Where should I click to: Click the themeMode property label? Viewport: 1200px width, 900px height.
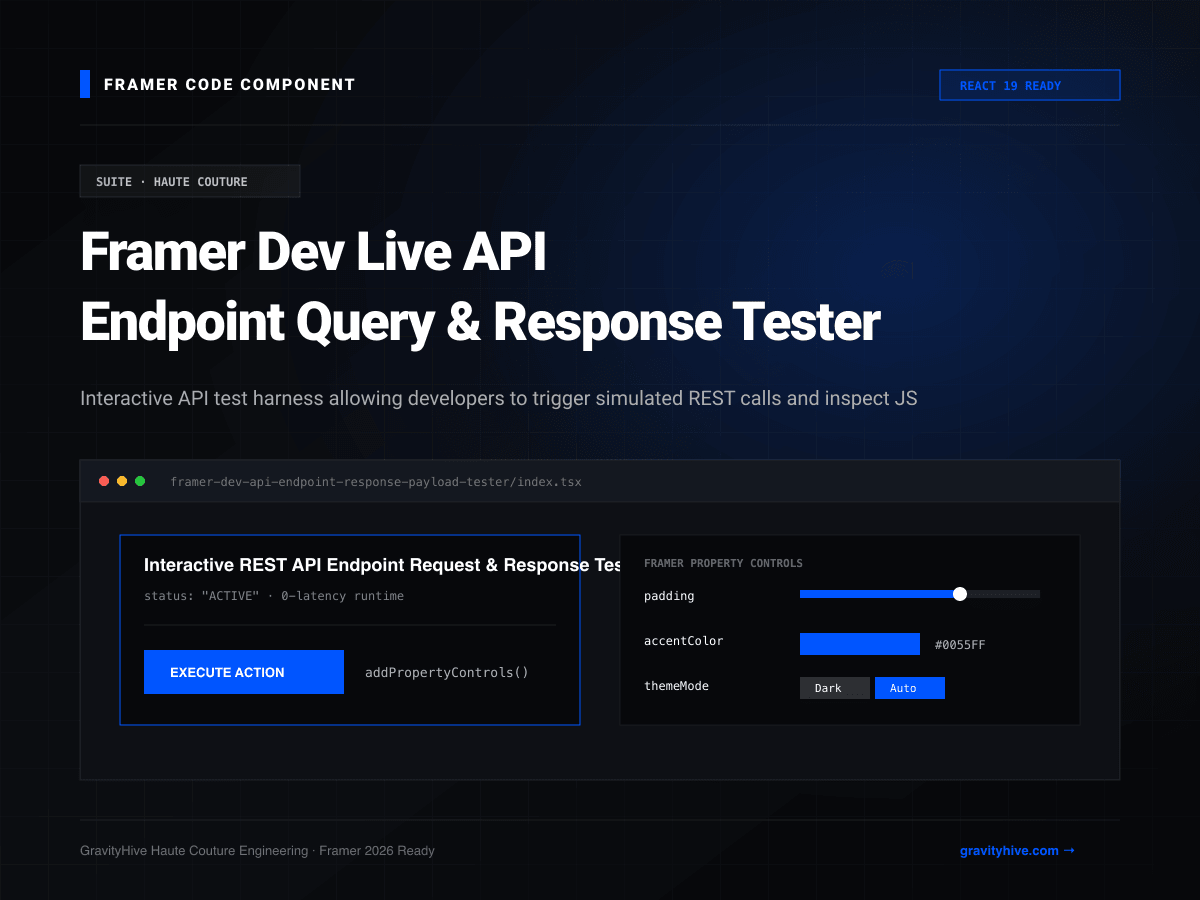pos(676,686)
